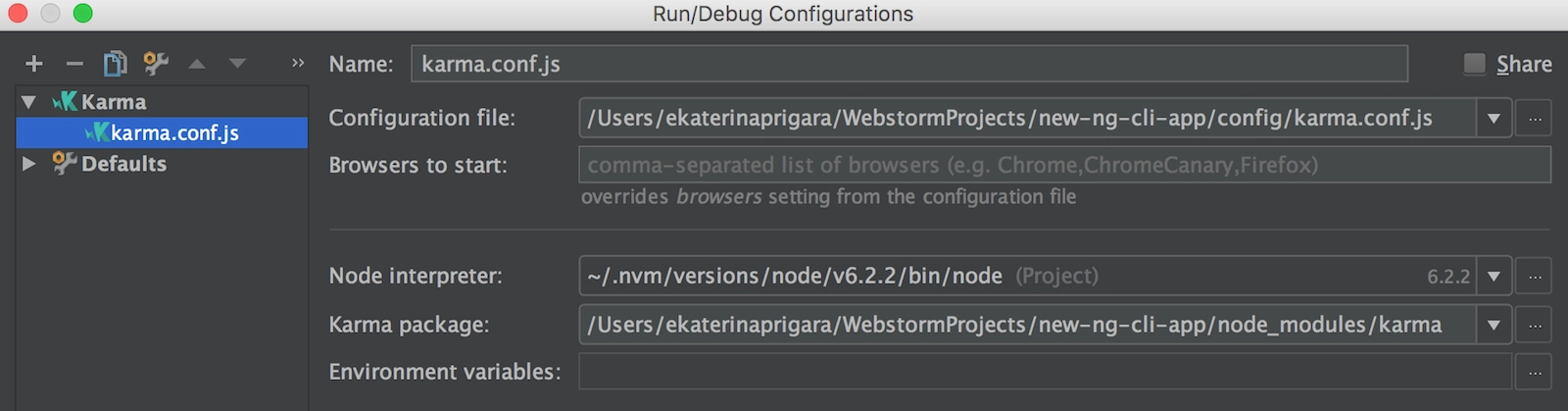Zoom the window with the green button
1568x411 pixels.
click(x=83, y=14)
